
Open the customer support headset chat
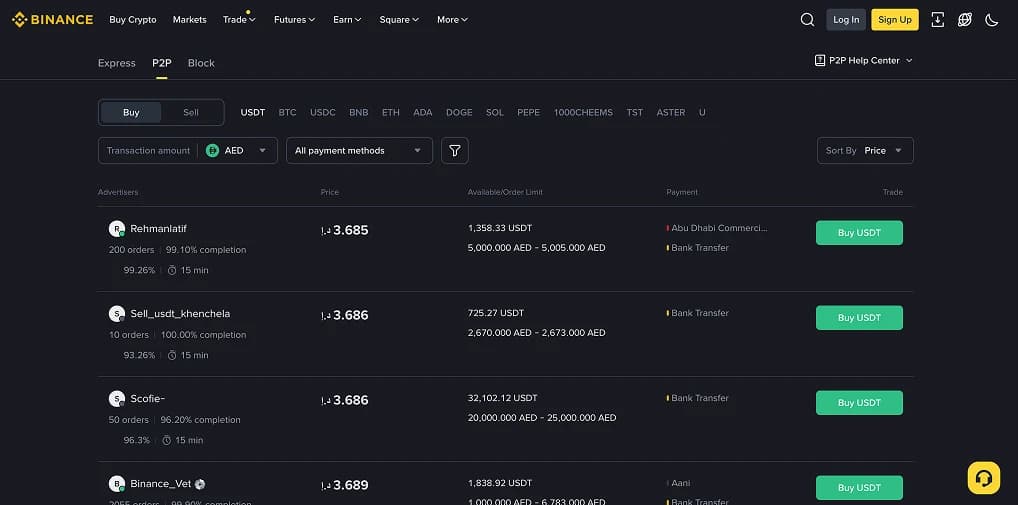[984, 478]
